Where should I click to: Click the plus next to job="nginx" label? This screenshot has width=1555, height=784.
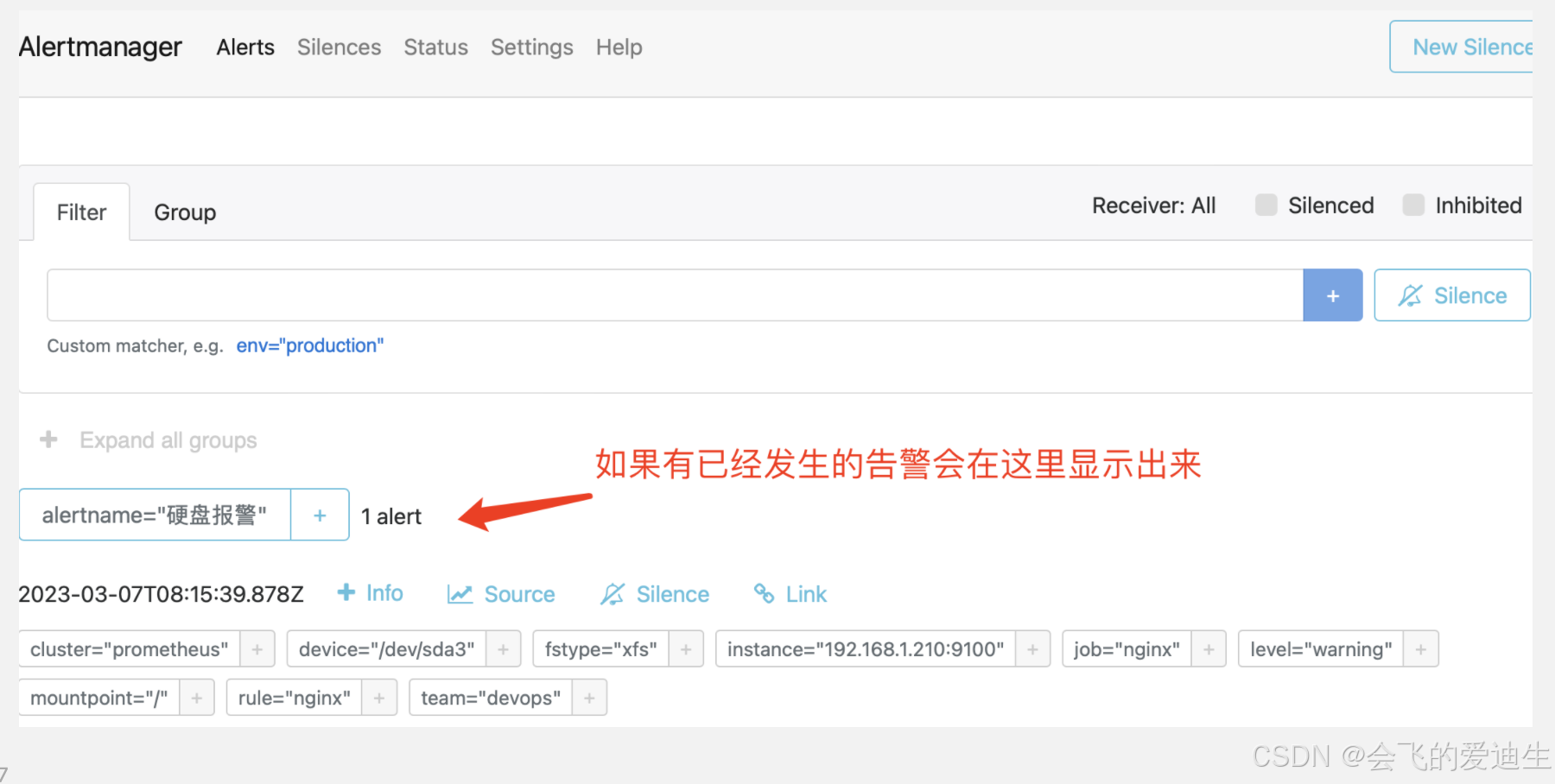point(1209,649)
